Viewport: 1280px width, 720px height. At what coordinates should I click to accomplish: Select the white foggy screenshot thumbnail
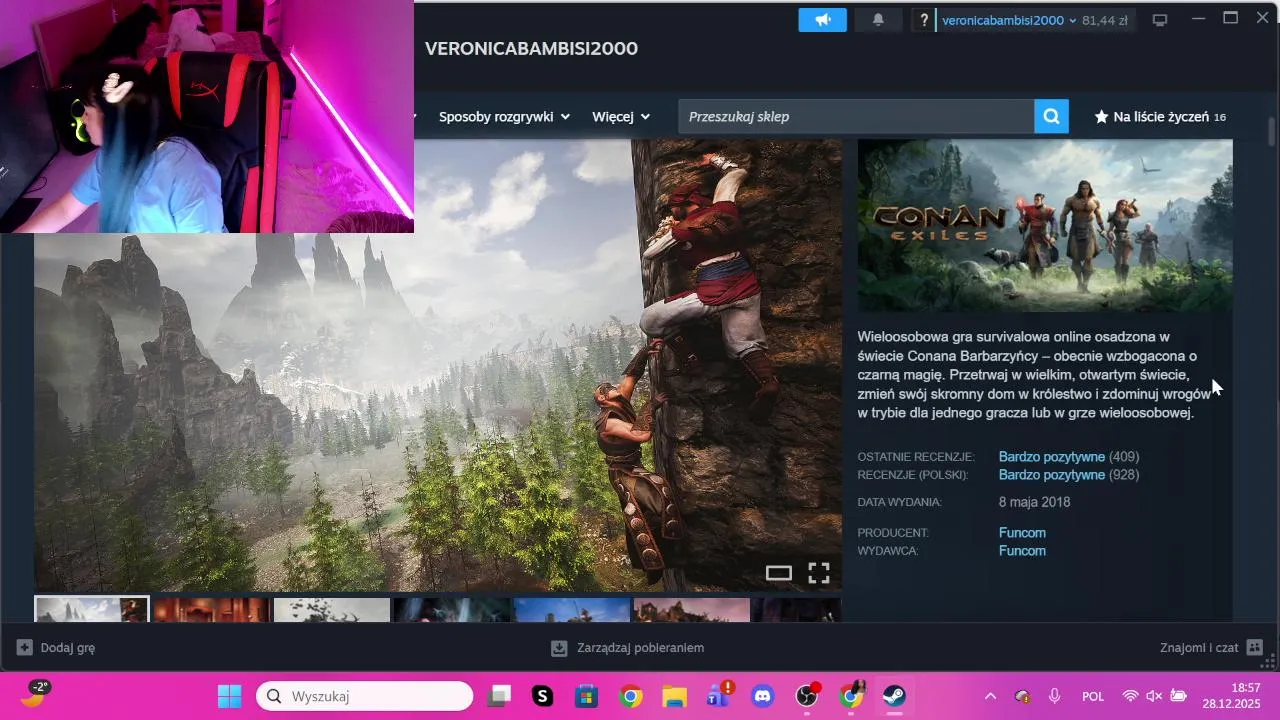[x=331, y=610]
